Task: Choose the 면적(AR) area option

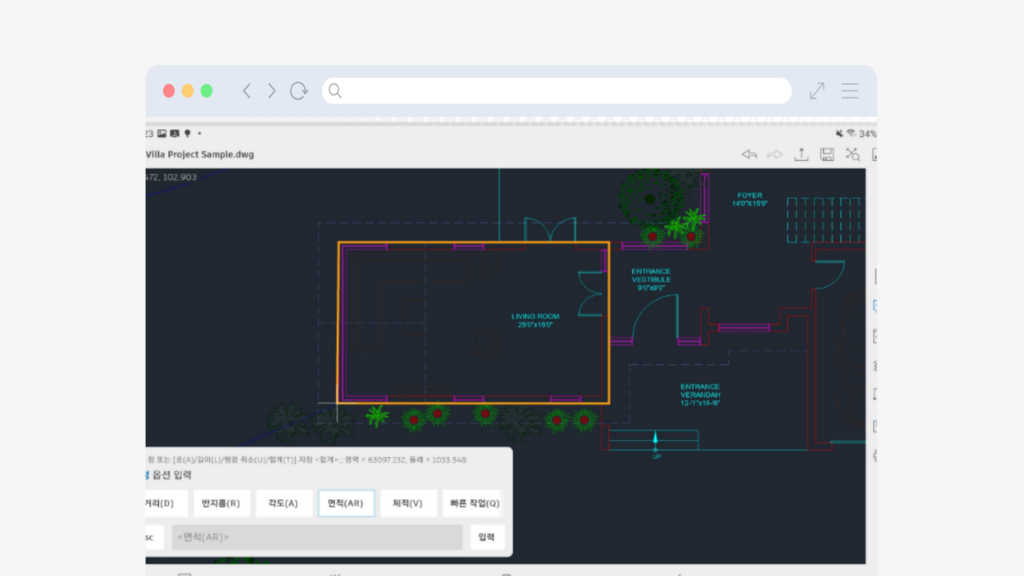Action: click(x=346, y=503)
